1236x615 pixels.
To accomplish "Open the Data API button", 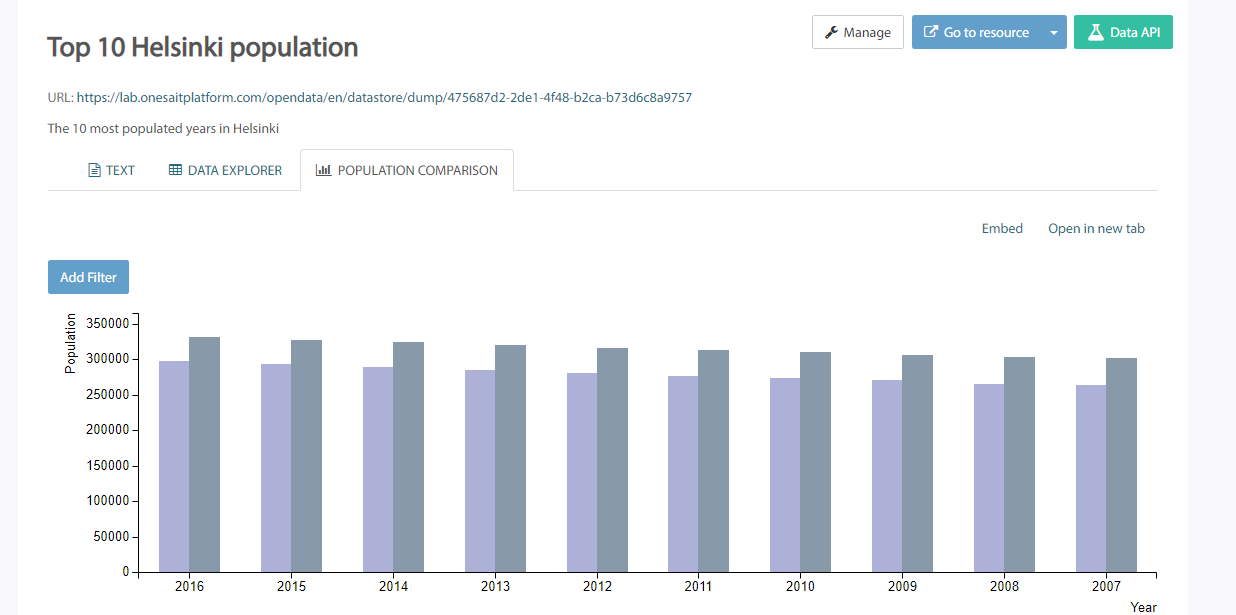I will point(1123,33).
